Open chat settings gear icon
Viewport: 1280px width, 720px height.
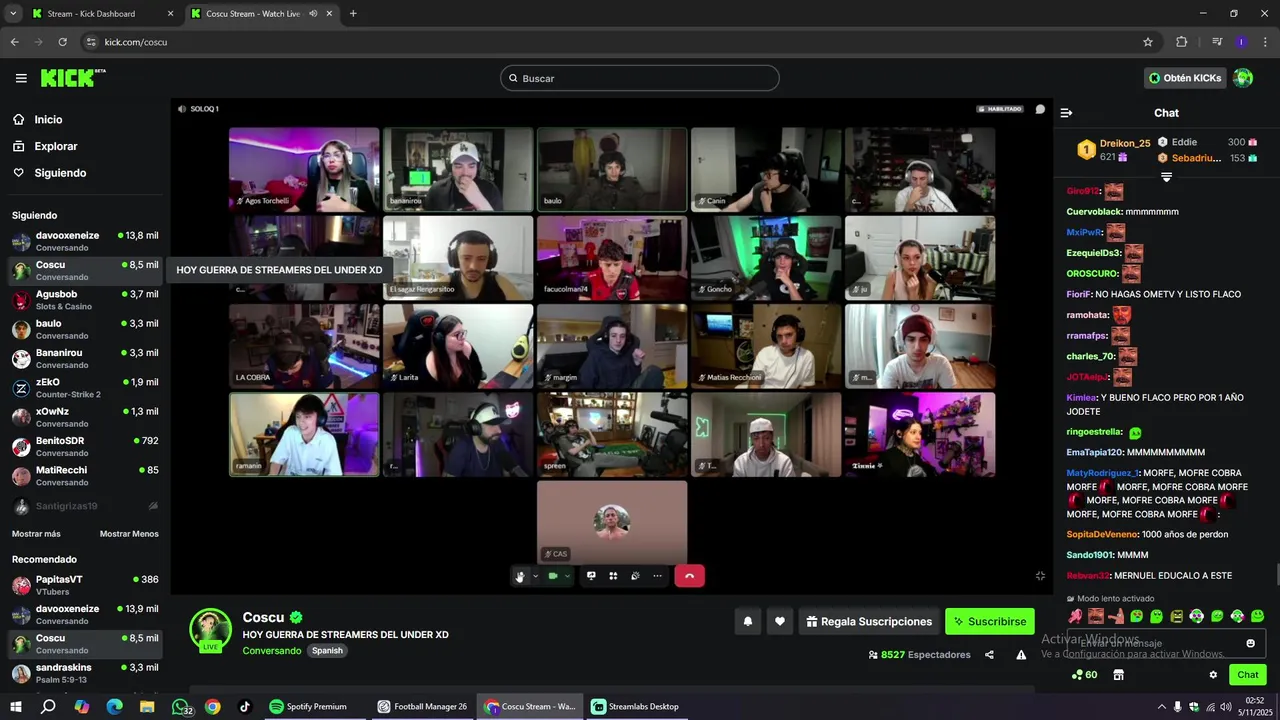pyautogui.click(x=1213, y=675)
